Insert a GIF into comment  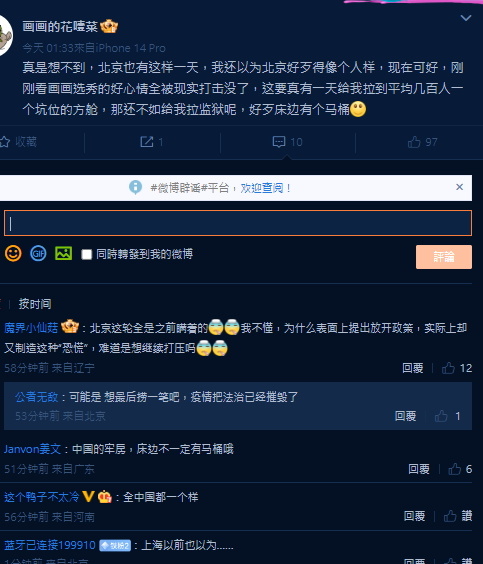click(38, 254)
